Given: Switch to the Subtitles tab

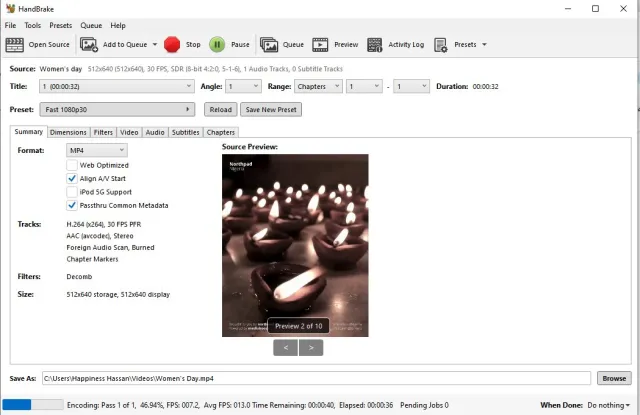Looking at the screenshot, I should pyautogui.click(x=186, y=132).
